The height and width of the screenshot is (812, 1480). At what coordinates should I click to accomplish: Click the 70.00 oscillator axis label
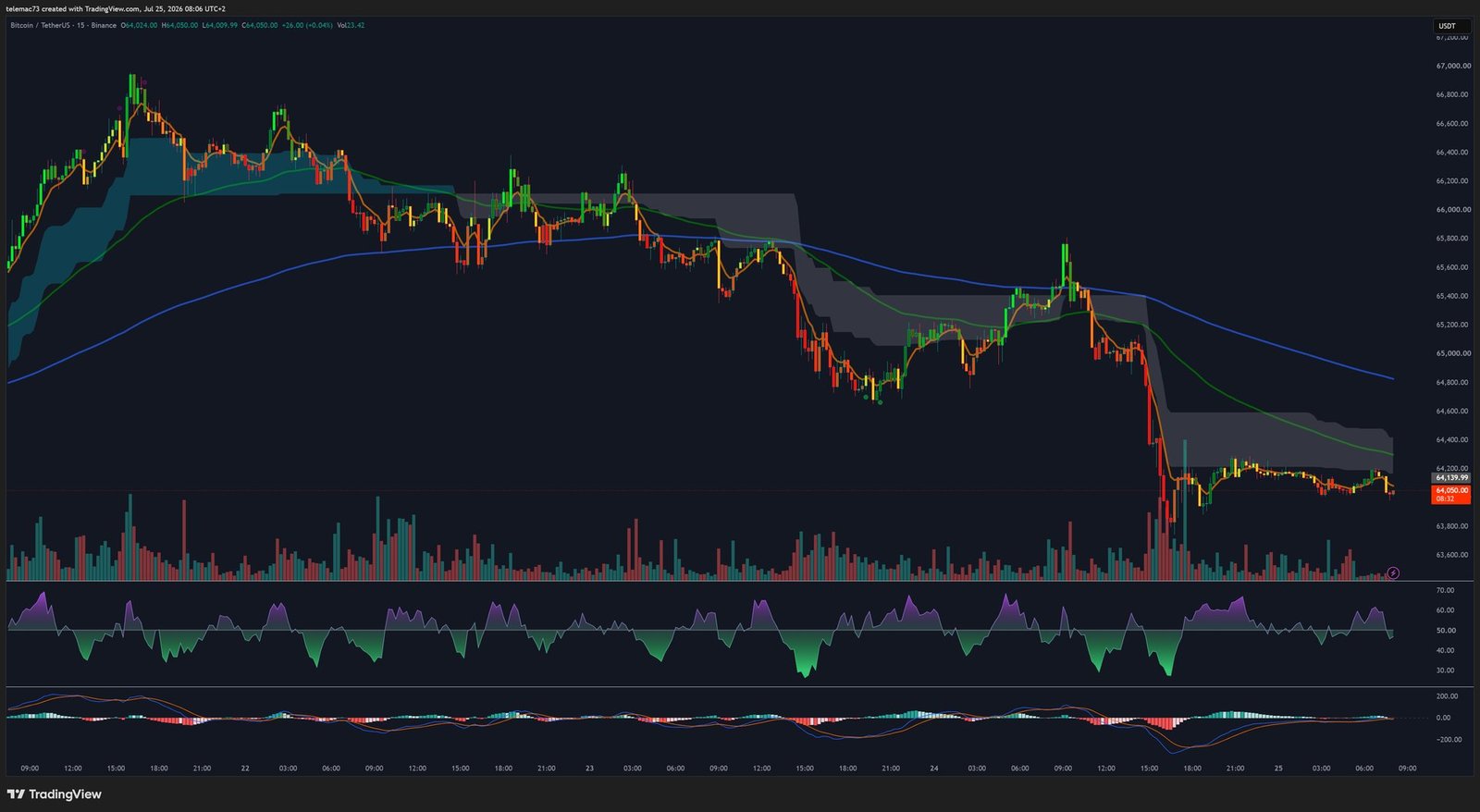click(x=1445, y=590)
